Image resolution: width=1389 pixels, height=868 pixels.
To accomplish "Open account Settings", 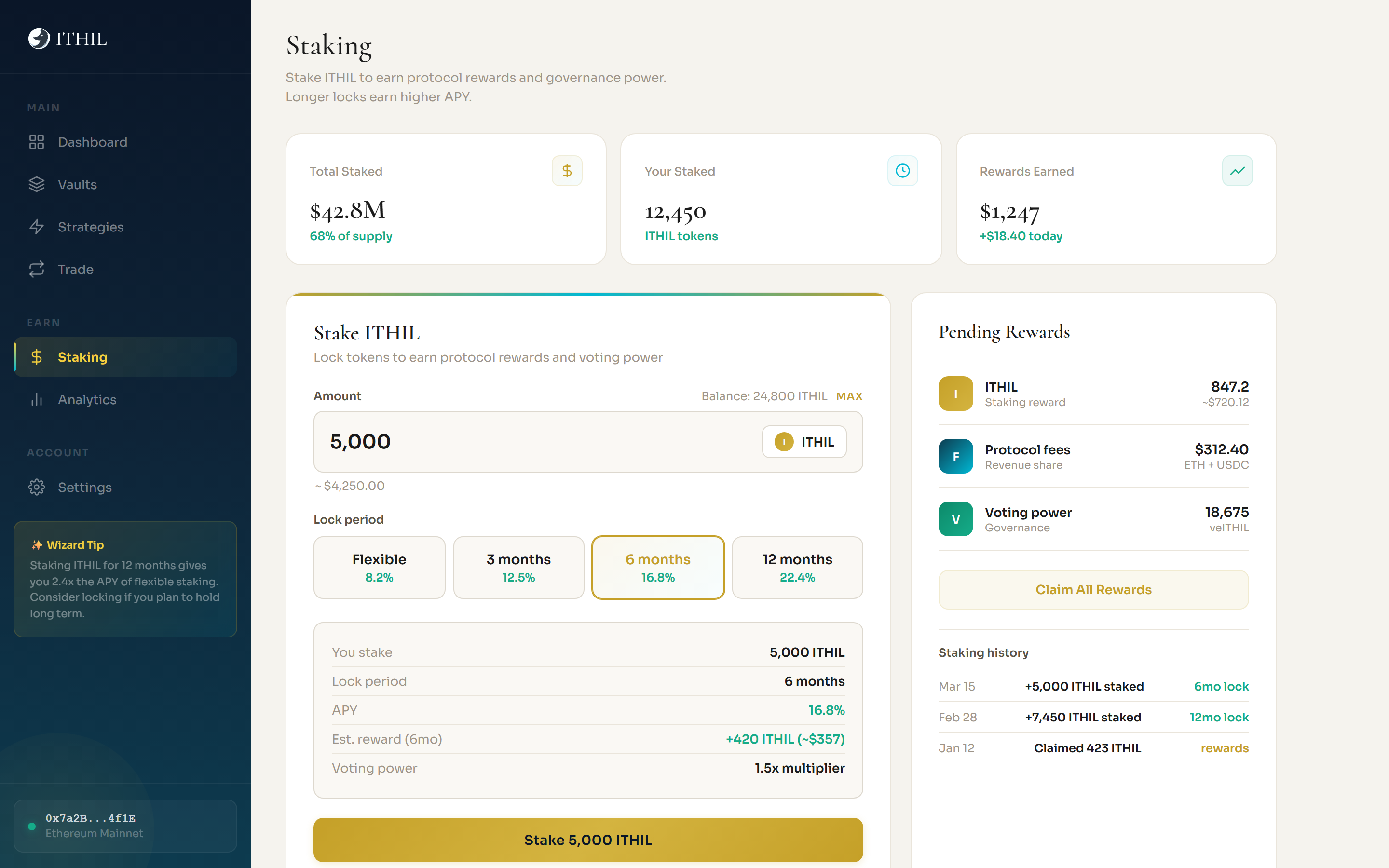I will (x=125, y=488).
